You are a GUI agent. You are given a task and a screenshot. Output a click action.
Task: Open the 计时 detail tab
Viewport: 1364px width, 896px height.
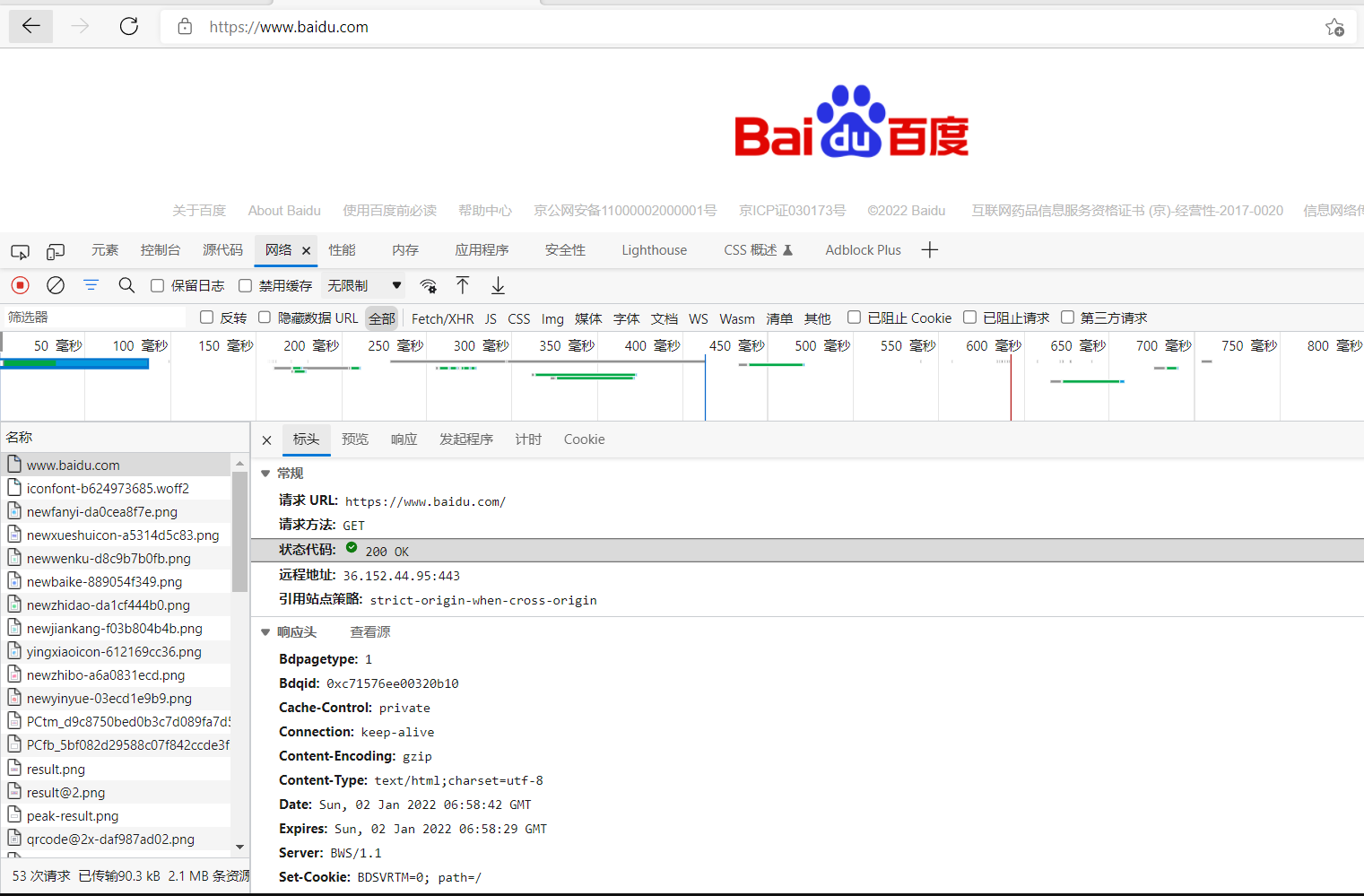(x=528, y=439)
